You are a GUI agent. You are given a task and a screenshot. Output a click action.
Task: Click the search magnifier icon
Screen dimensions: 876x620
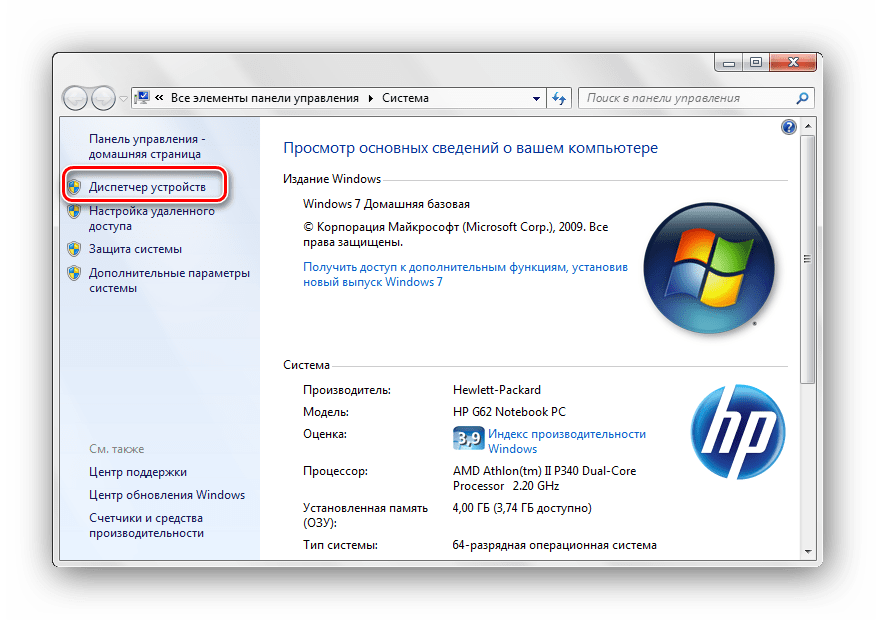coord(801,98)
